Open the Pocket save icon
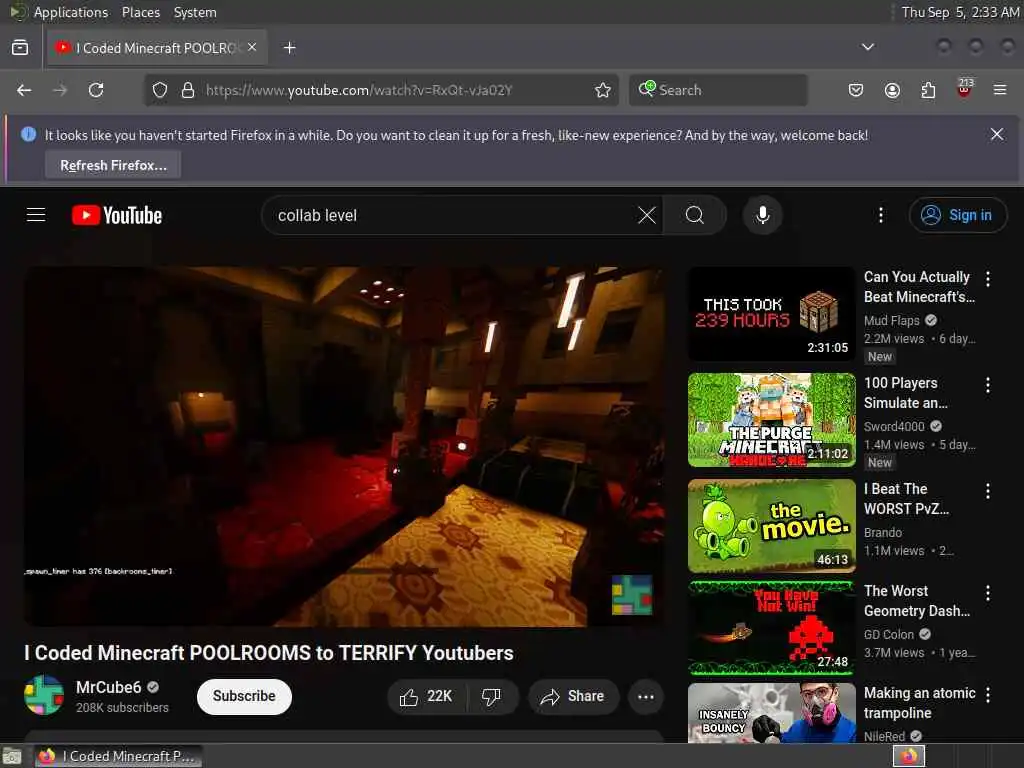 coord(856,90)
